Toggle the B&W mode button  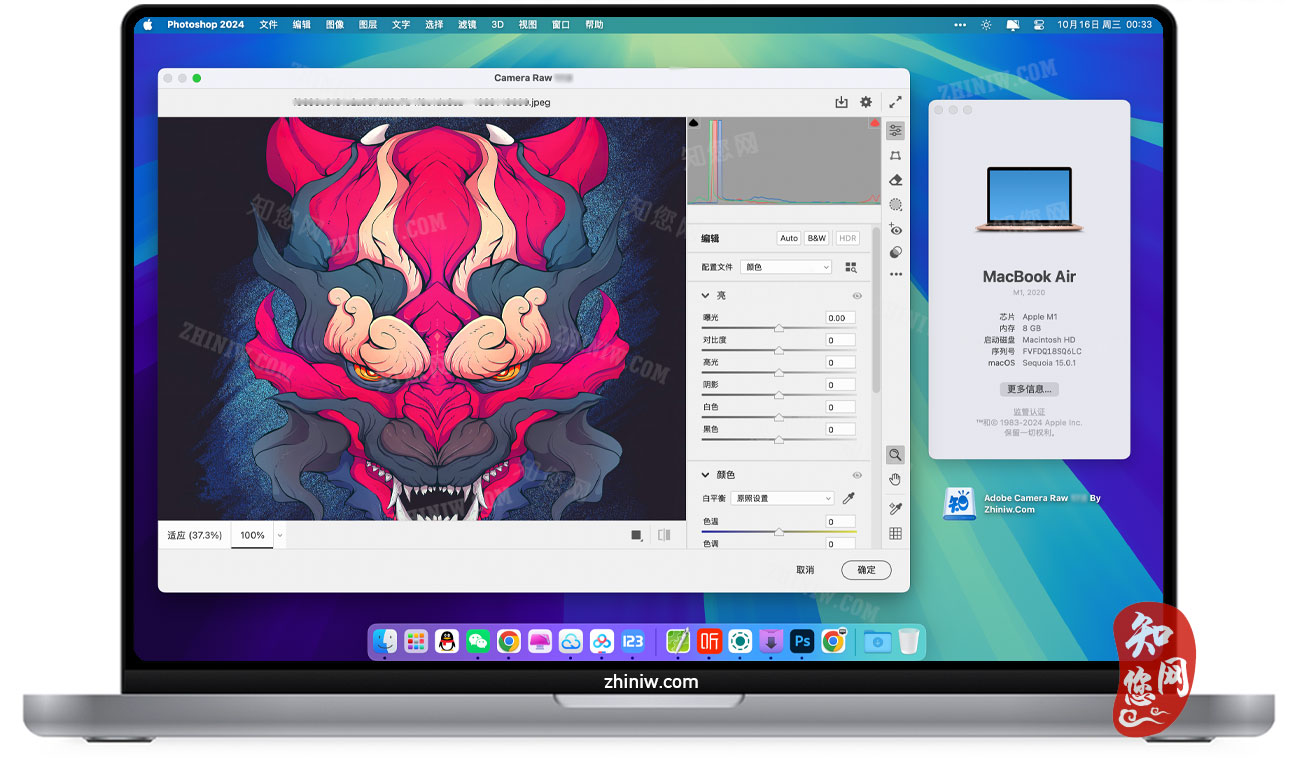click(x=817, y=238)
